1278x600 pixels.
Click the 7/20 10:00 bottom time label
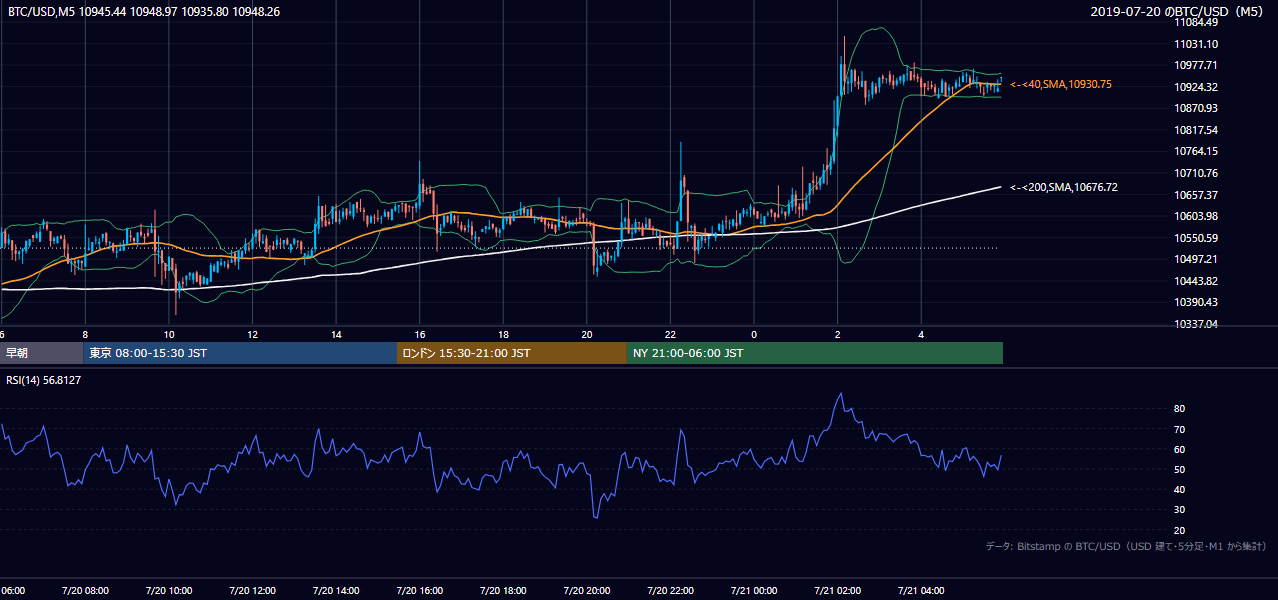(169, 591)
